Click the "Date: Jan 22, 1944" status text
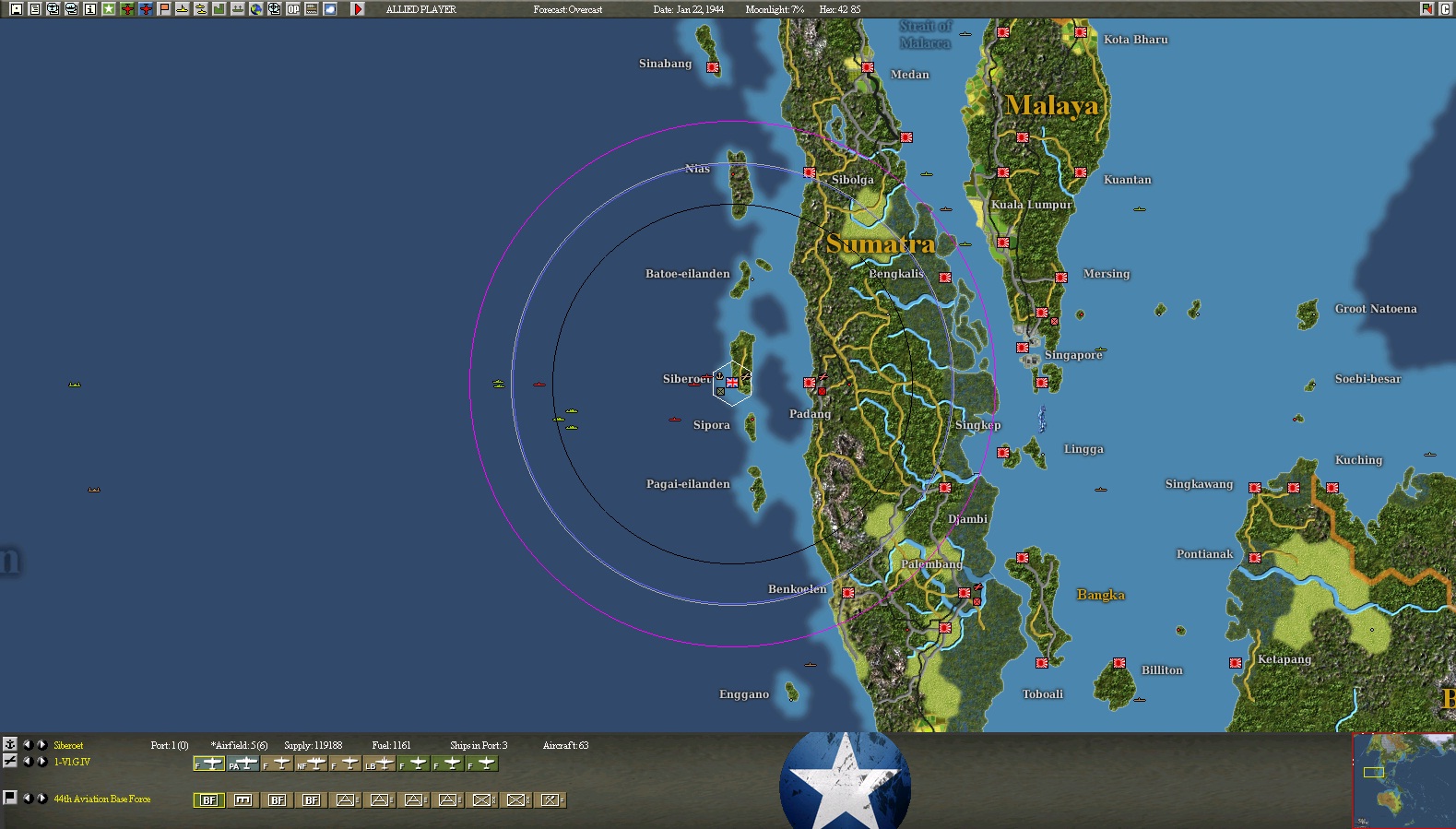The height and width of the screenshot is (829, 1456). click(x=689, y=9)
